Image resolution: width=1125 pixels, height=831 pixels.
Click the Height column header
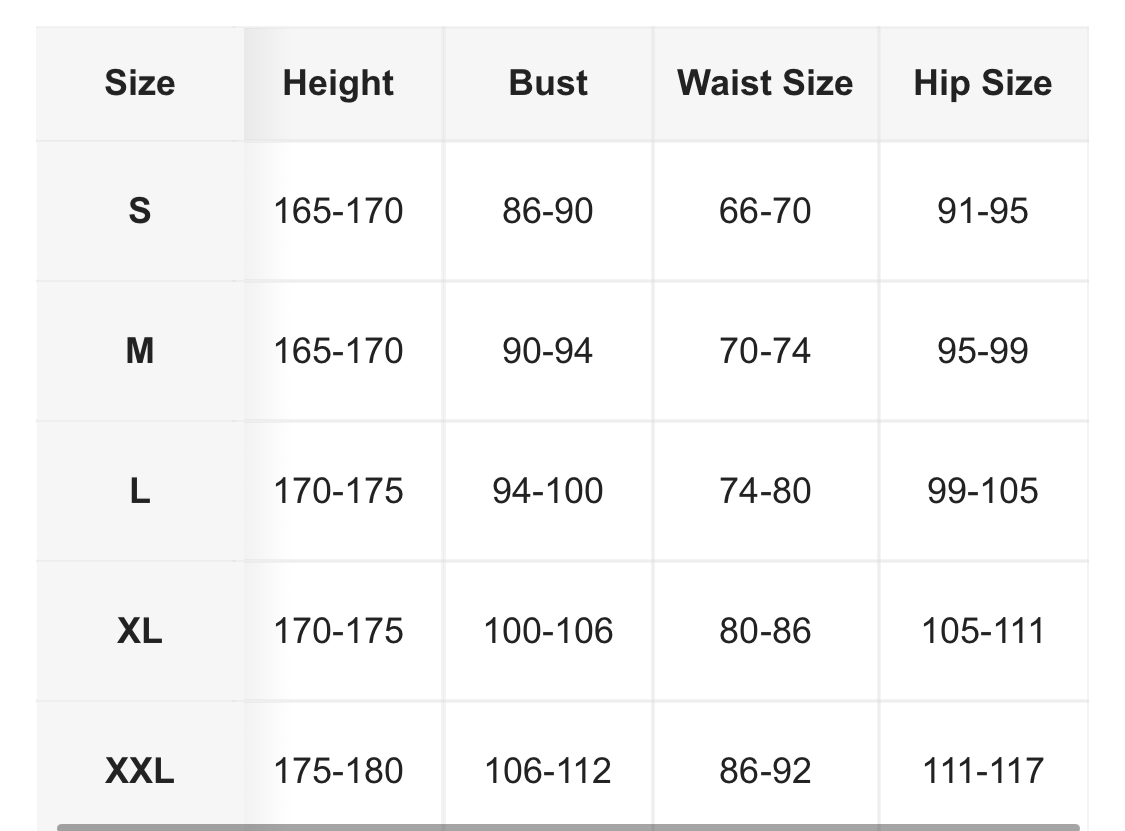[338, 83]
